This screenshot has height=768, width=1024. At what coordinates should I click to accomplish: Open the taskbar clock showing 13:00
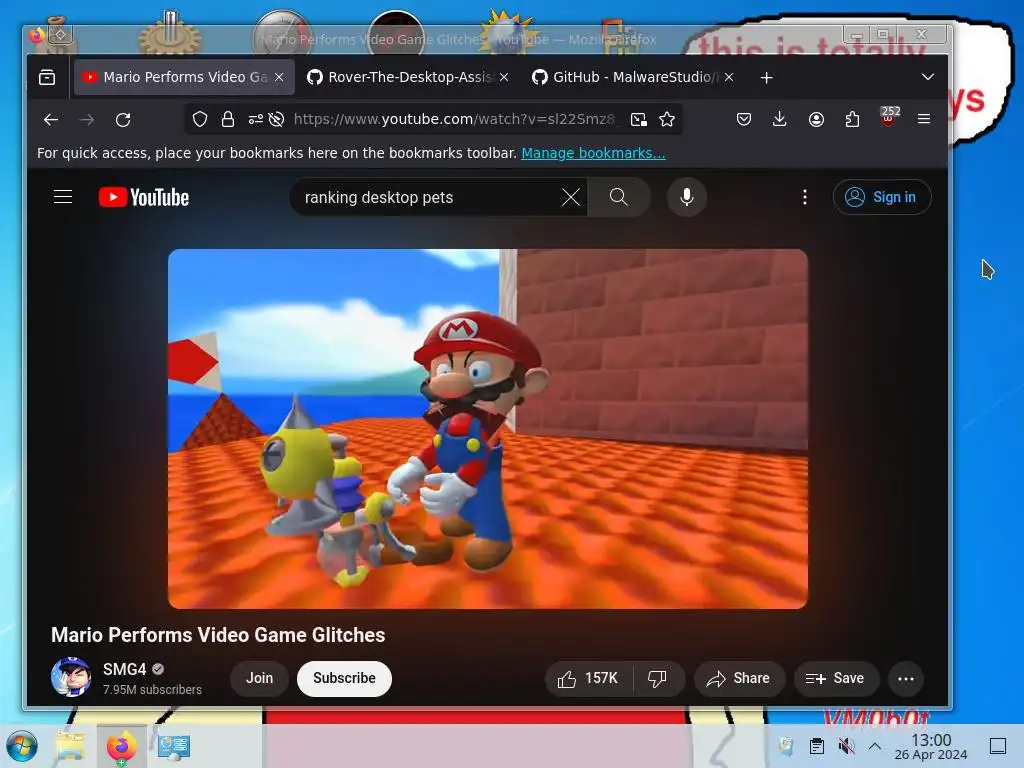pyautogui.click(x=931, y=746)
